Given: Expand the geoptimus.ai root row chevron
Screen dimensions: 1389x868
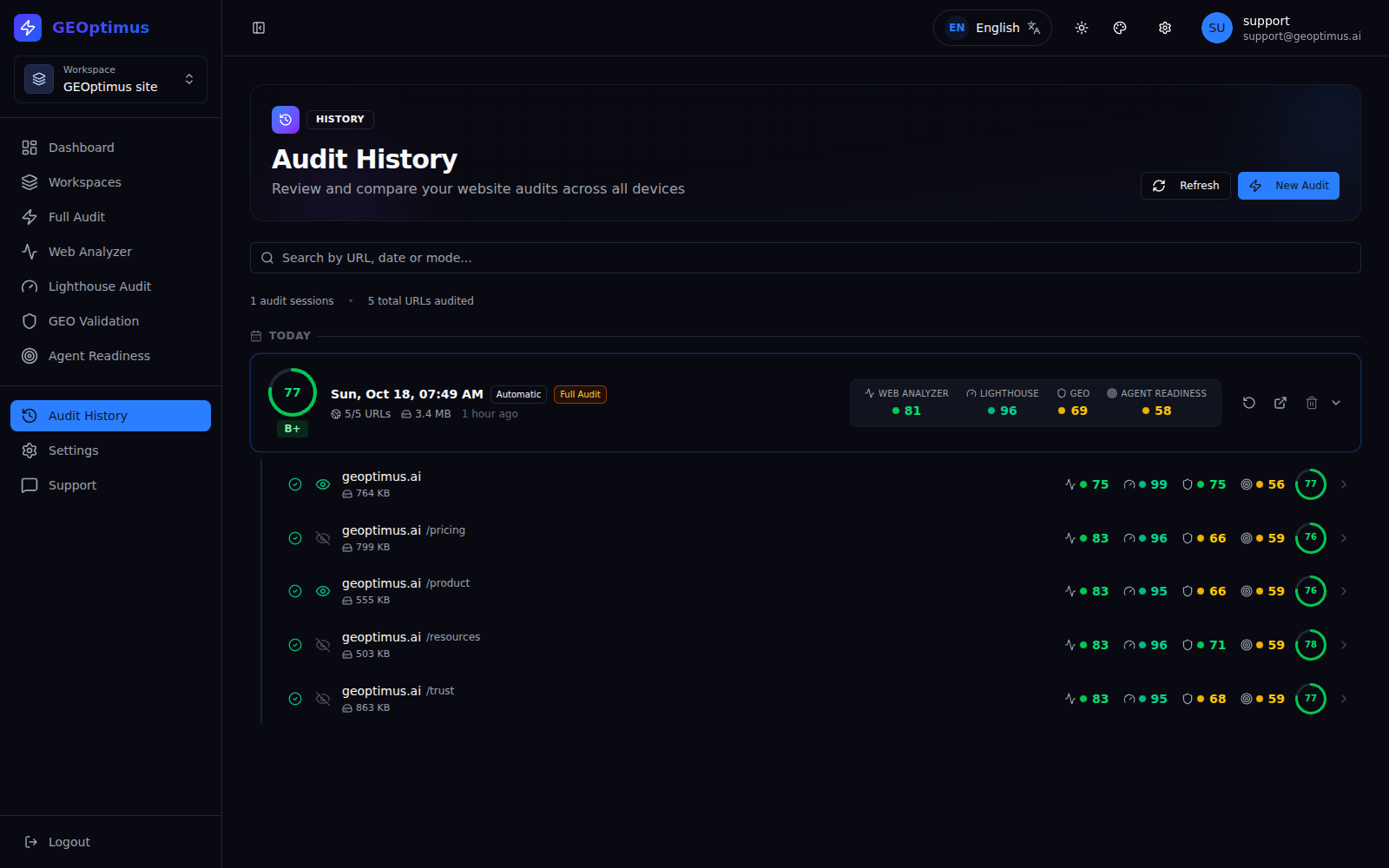Looking at the screenshot, I should (x=1344, y=484).
